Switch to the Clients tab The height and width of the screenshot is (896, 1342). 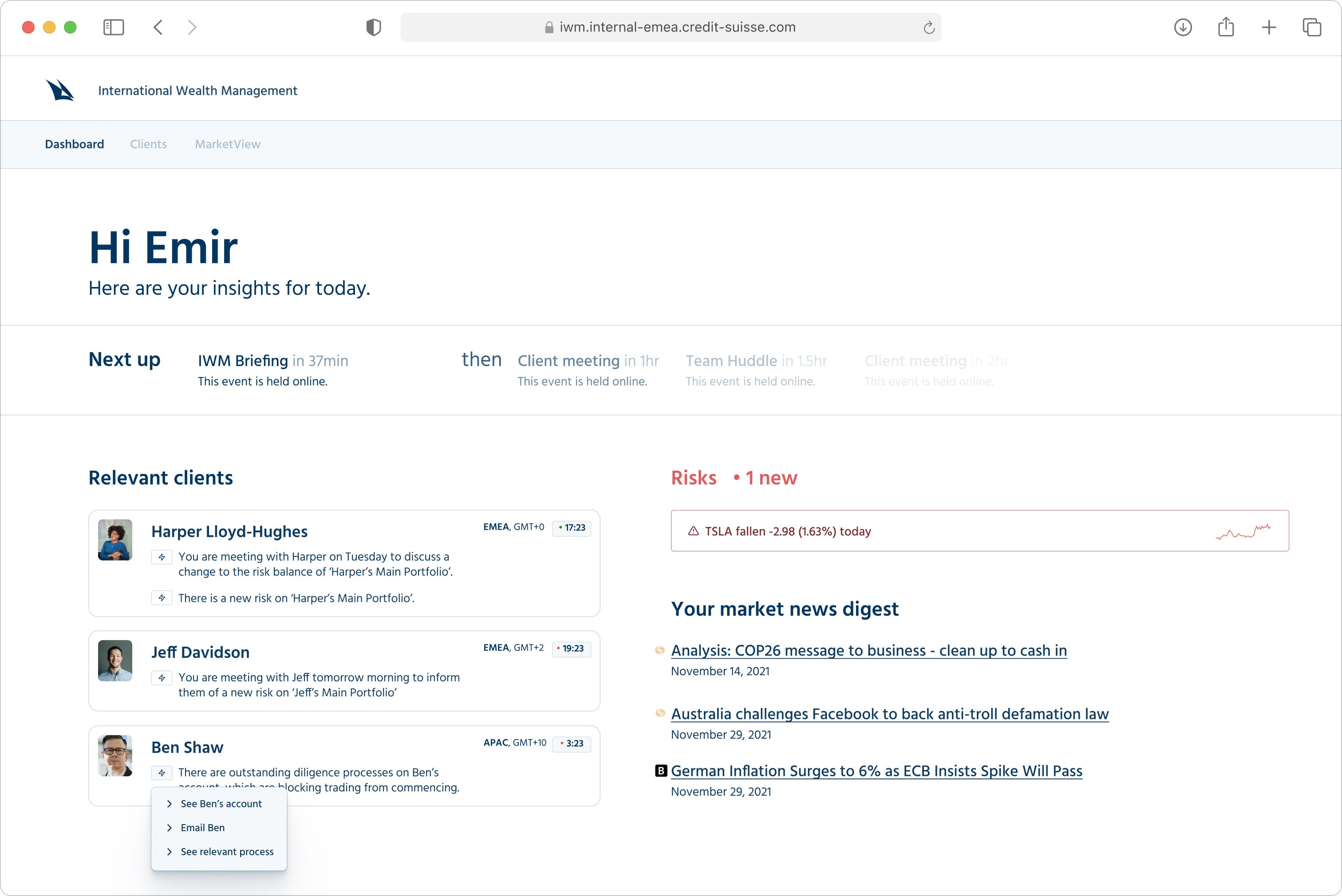(148, 144)
